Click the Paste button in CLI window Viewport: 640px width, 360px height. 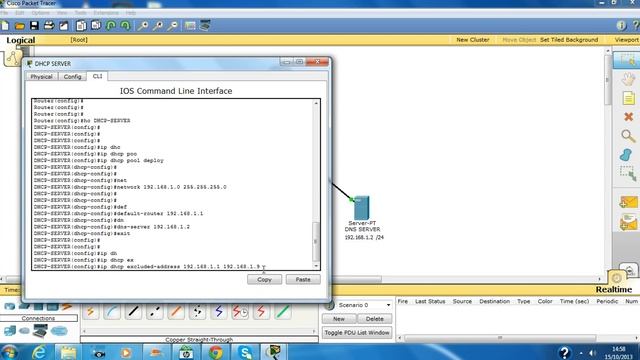pyautogui.click(x=303, y=280)
